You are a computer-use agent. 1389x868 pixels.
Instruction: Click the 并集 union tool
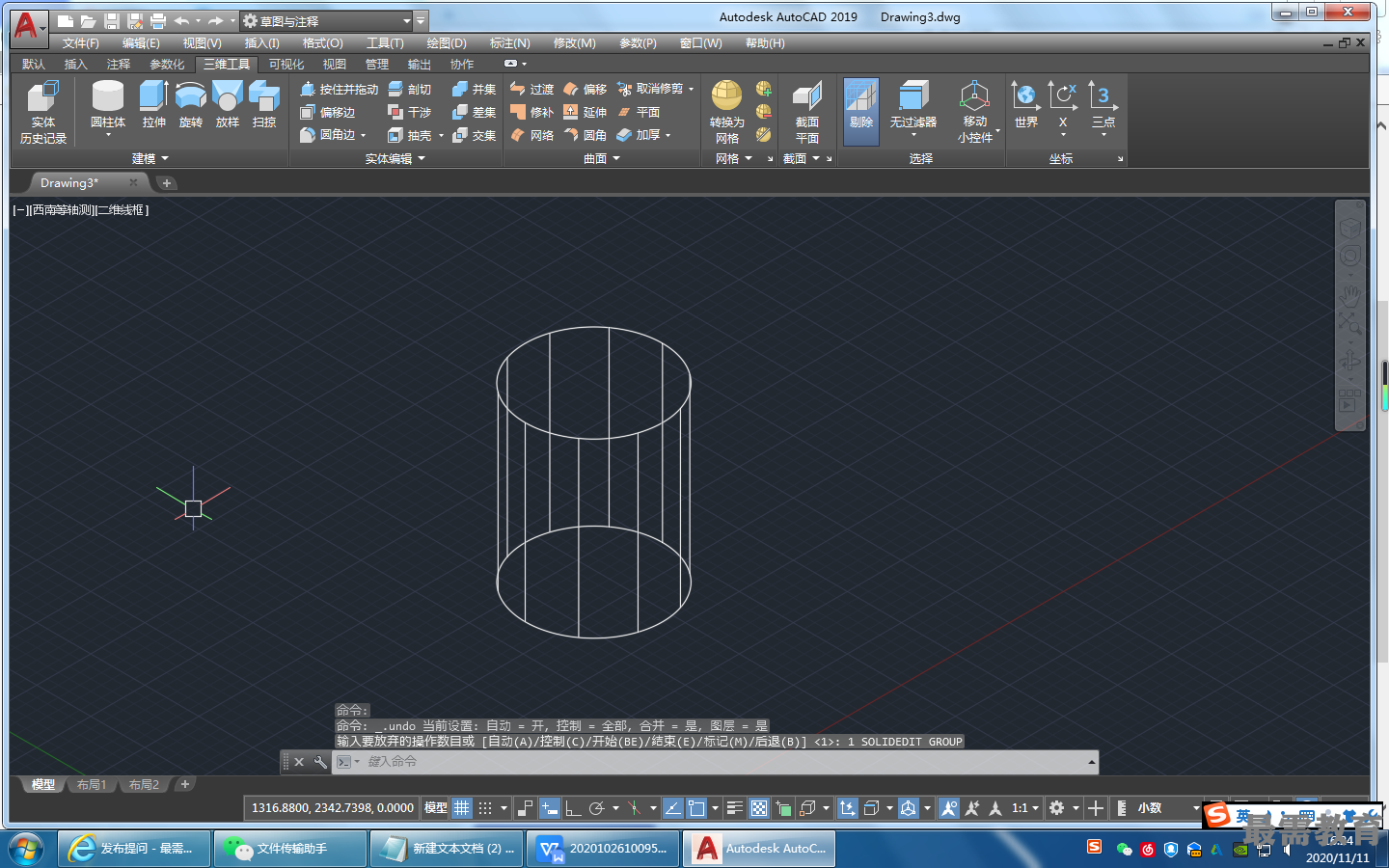point(474,89)
